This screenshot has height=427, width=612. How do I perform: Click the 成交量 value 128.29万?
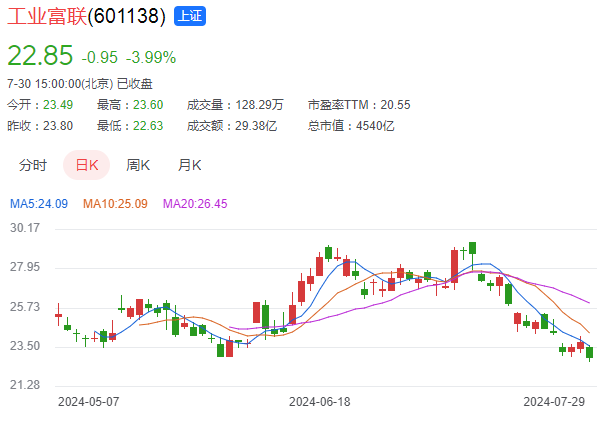coord(259,105)
